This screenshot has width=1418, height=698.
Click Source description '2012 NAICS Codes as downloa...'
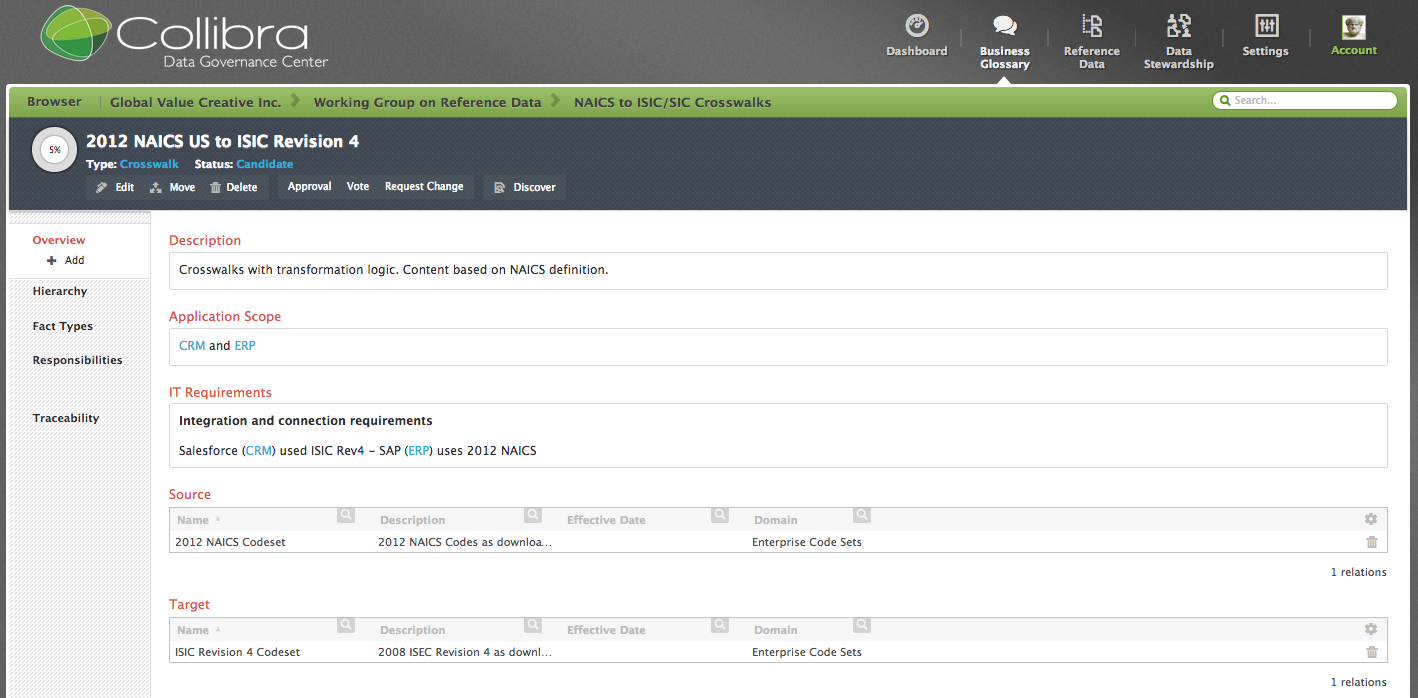pos(465,542)
